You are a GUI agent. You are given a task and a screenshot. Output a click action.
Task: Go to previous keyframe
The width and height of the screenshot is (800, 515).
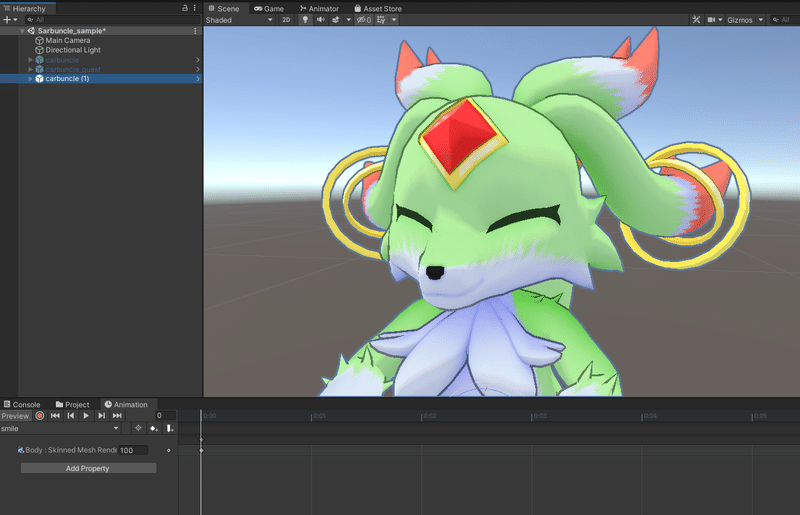point(71,416)
